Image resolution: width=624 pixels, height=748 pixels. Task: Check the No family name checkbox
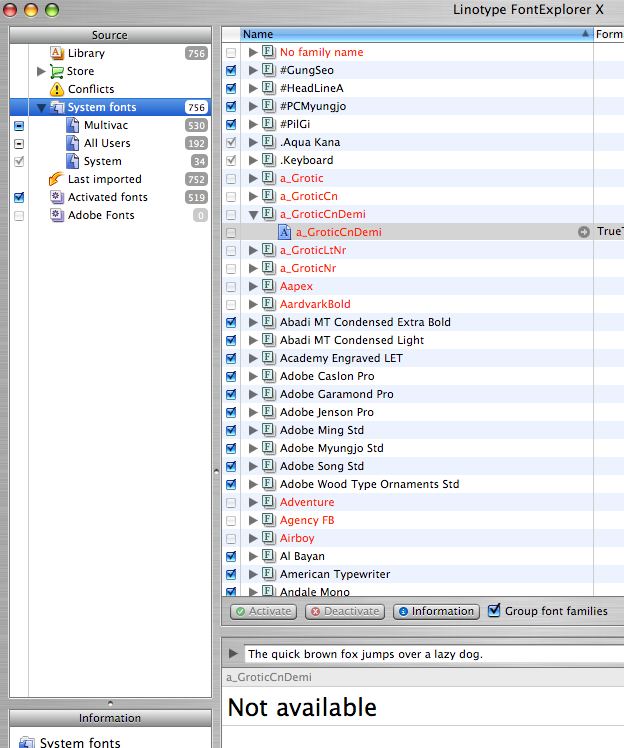click(231, 52)
